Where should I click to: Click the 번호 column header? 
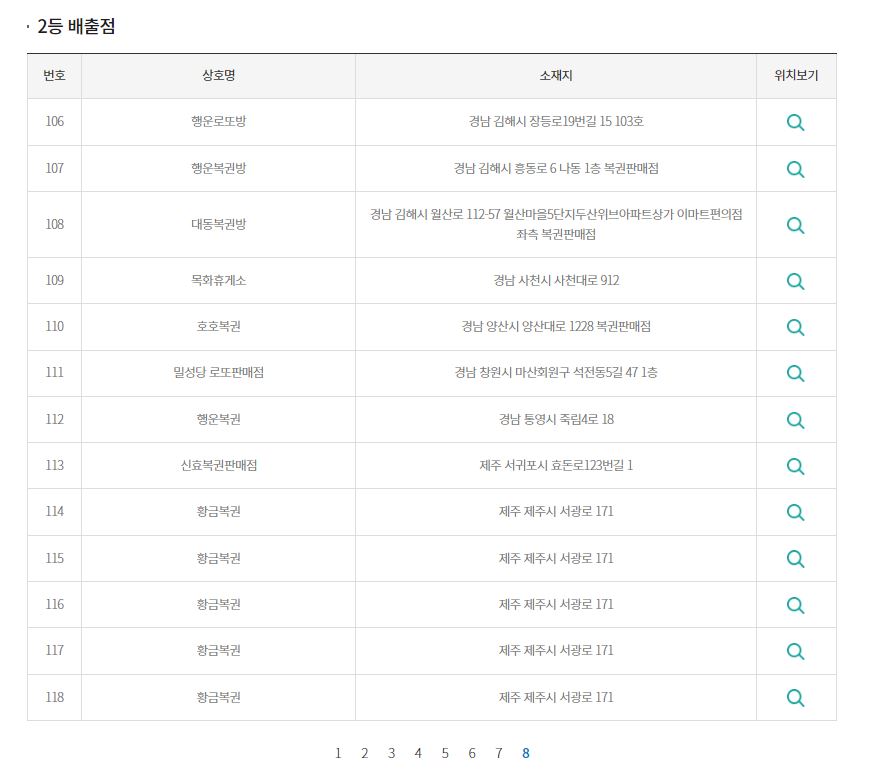point(55,75)
